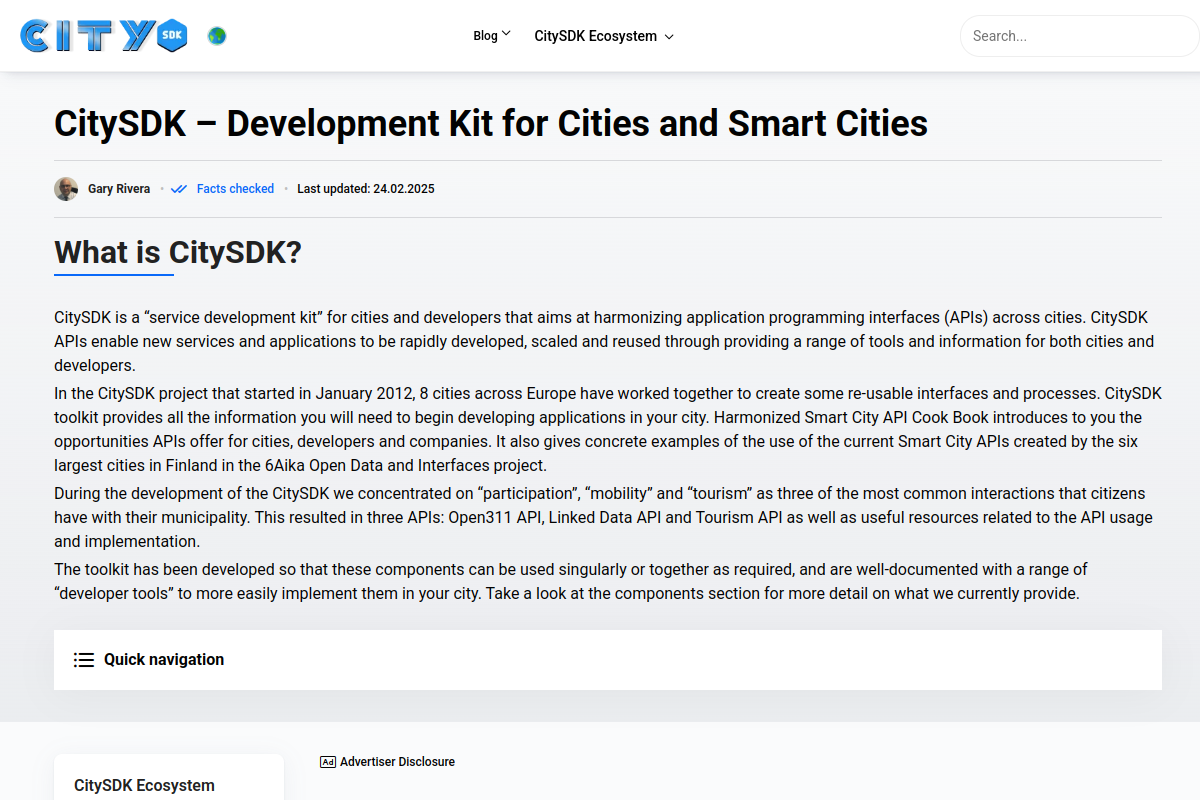Click the double checkmark icon
1200x800 pixels.
179,189
